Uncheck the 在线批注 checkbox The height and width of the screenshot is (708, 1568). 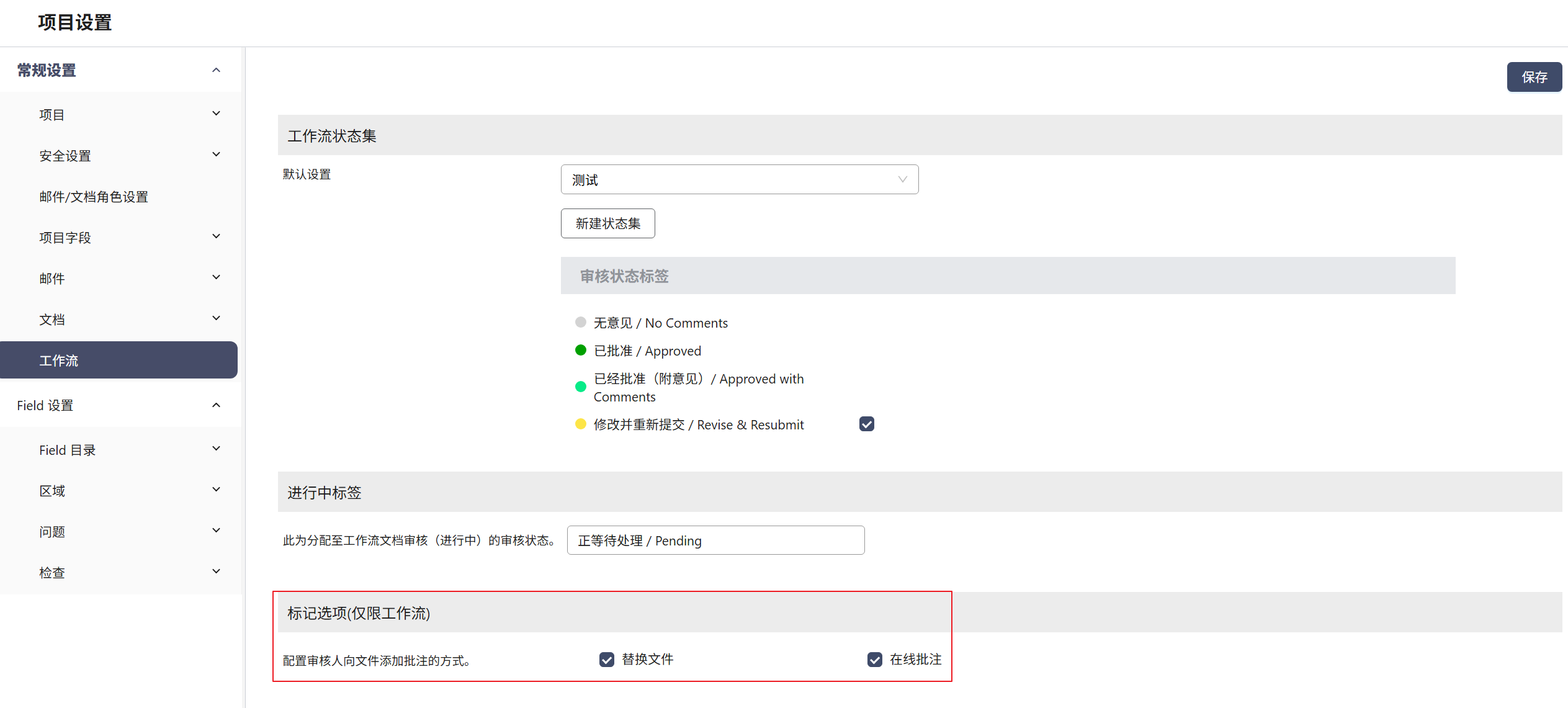coord(875,660)
